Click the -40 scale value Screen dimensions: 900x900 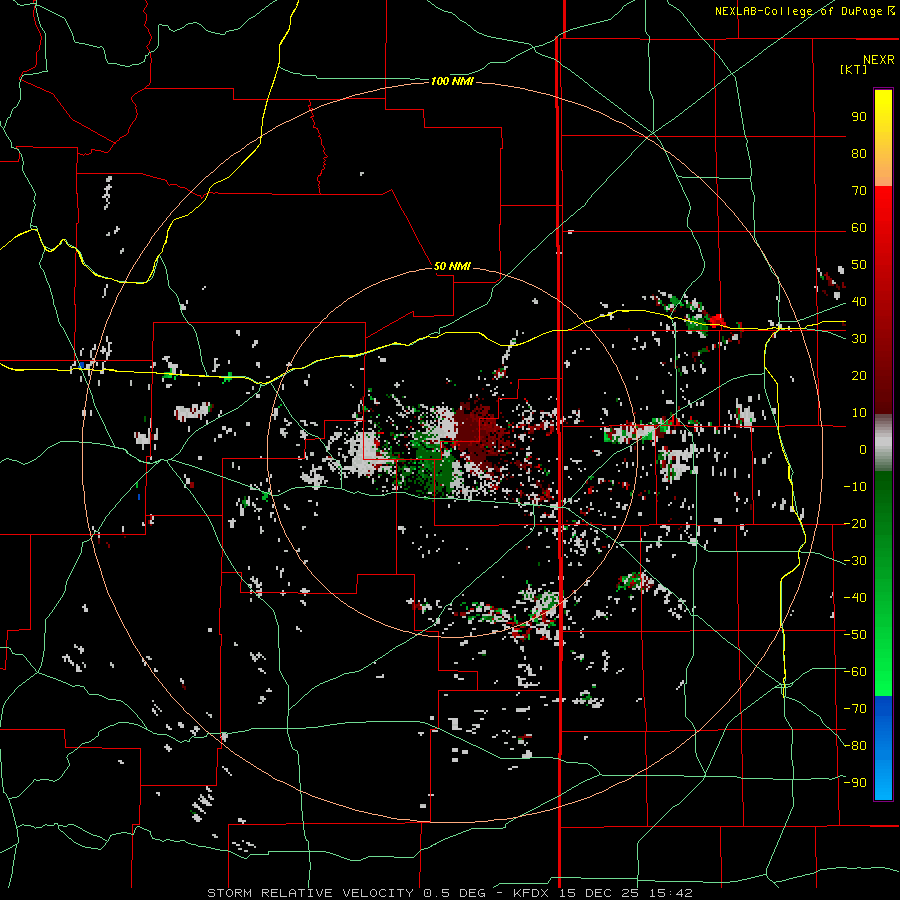pos(855,598)
